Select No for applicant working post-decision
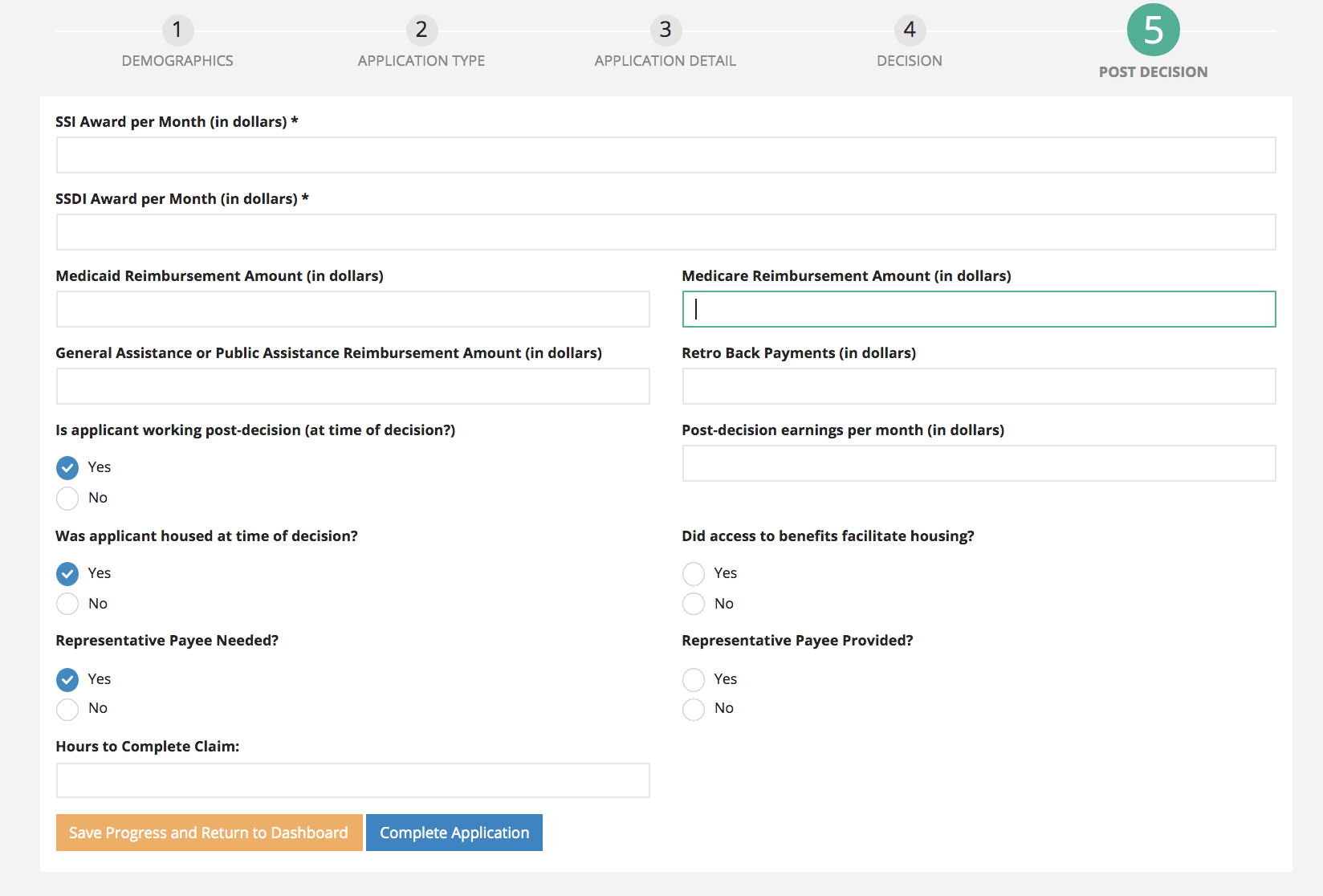This screenshot has height=896, width=1323. (67, 499)
